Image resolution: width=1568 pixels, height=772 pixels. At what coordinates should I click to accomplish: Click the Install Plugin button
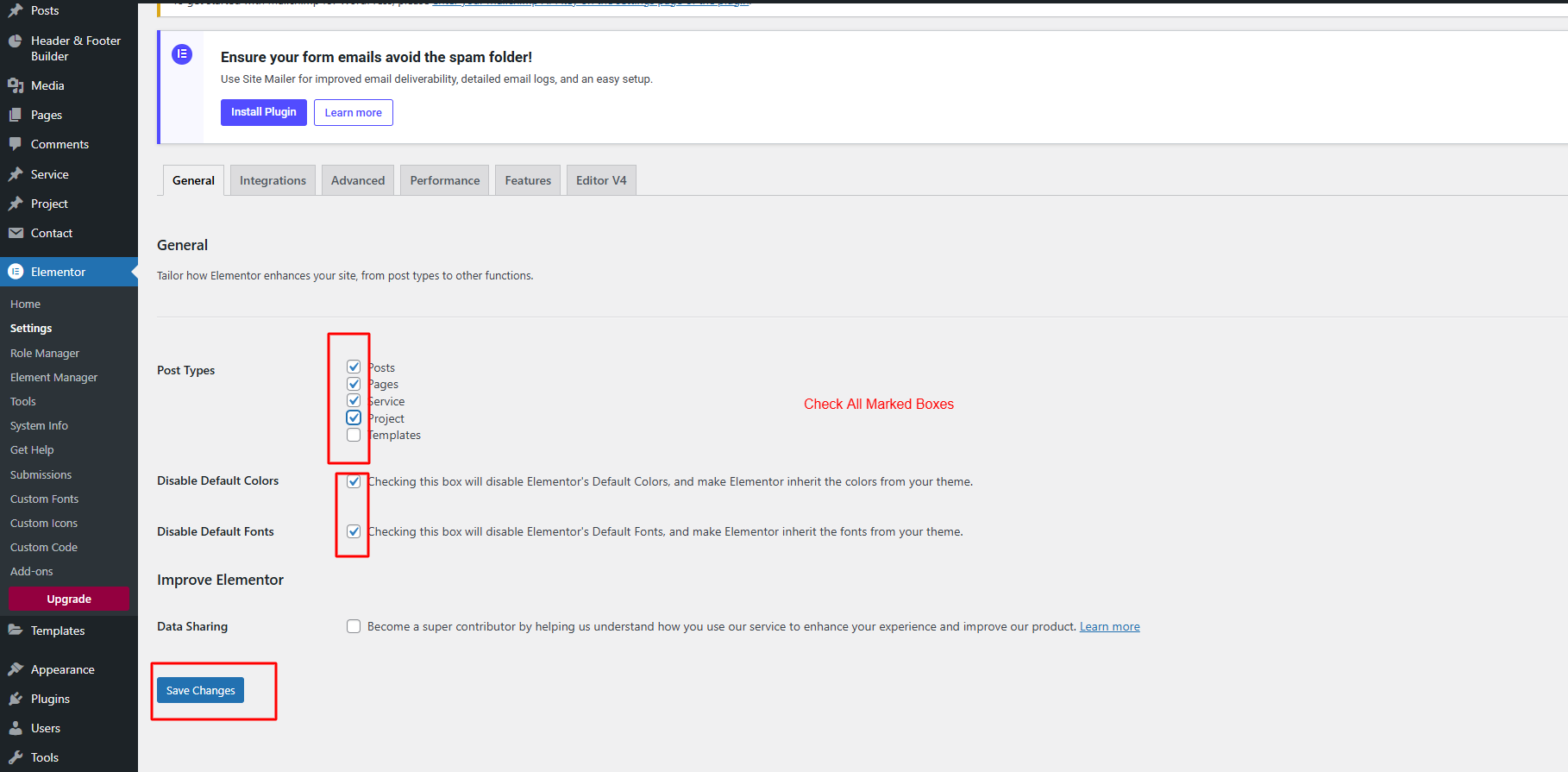(x=263, y=112)
